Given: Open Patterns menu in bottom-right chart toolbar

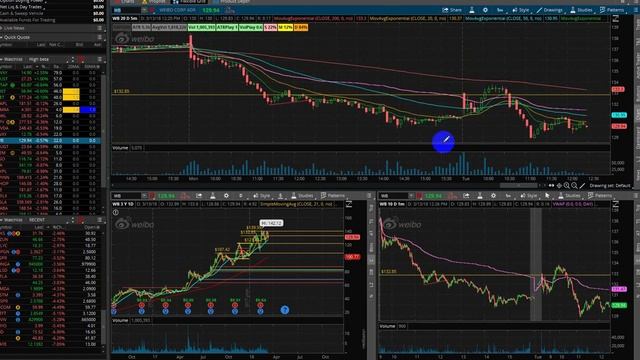Looking at the screenshot, I should [600, 196].
